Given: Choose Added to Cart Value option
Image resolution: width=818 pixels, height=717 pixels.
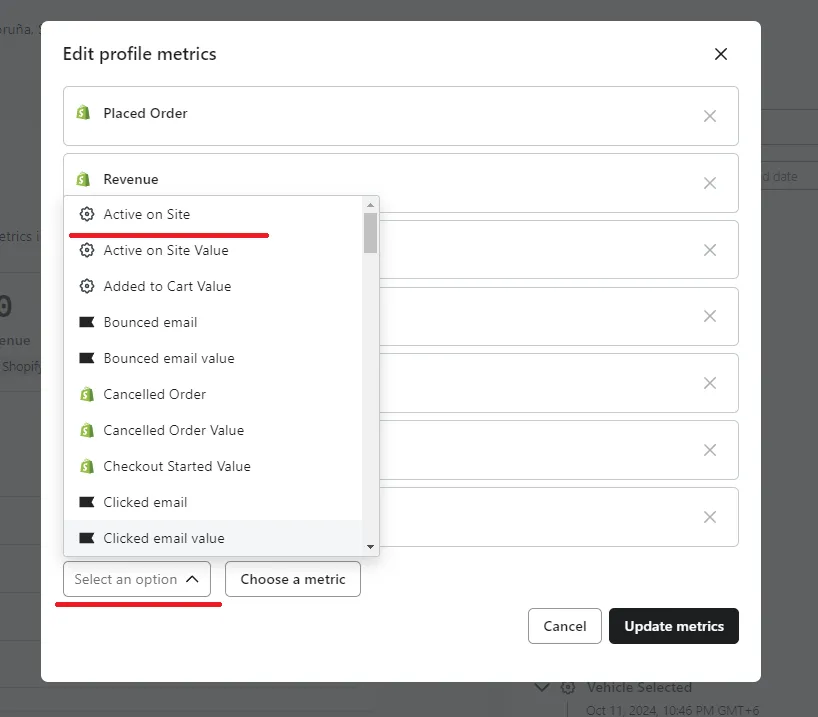Looking at the screenshot, I should [x=167, y=286].
